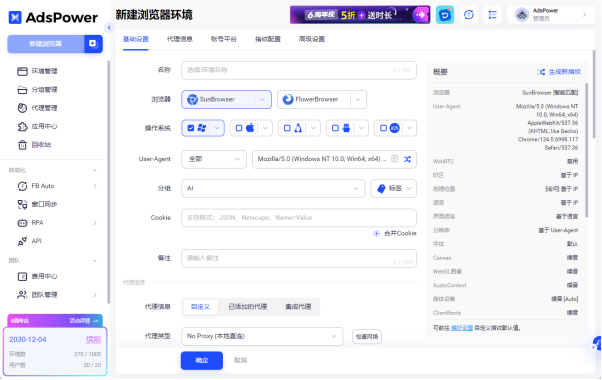Click the anniversary banner arrow

click(x=421, y=15)
